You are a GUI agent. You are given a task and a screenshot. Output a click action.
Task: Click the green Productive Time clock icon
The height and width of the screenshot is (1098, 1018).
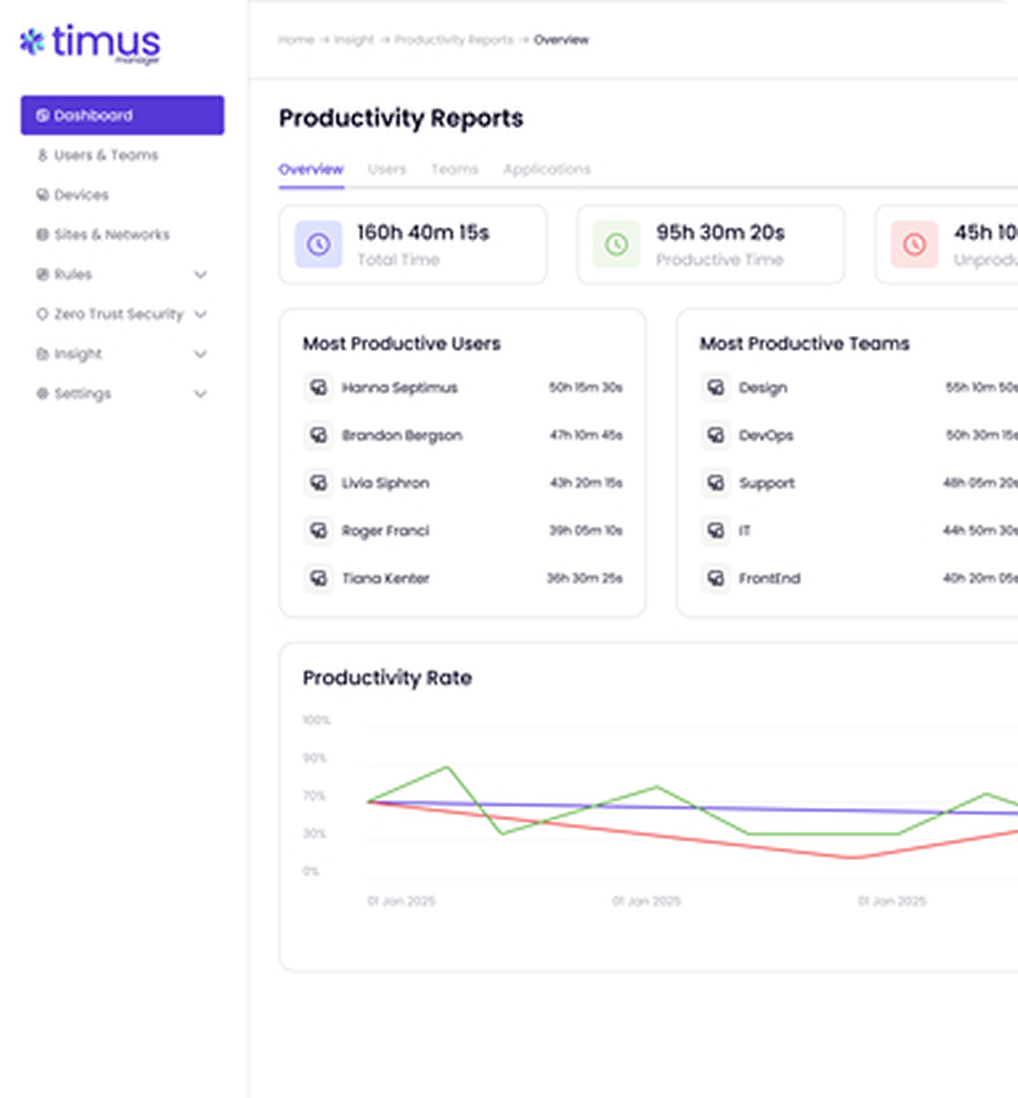[x=617, y=244]
